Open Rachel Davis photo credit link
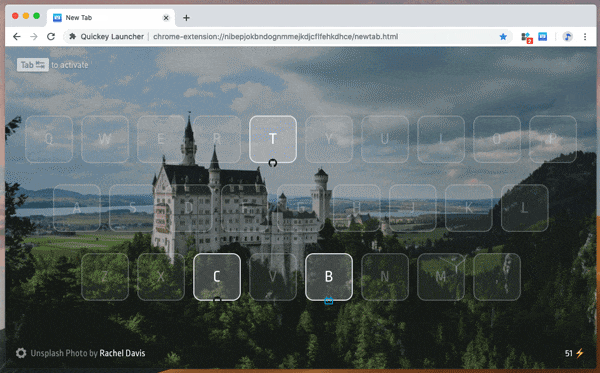The width and height of the screenshot is (600, 373). pos(122,353)
